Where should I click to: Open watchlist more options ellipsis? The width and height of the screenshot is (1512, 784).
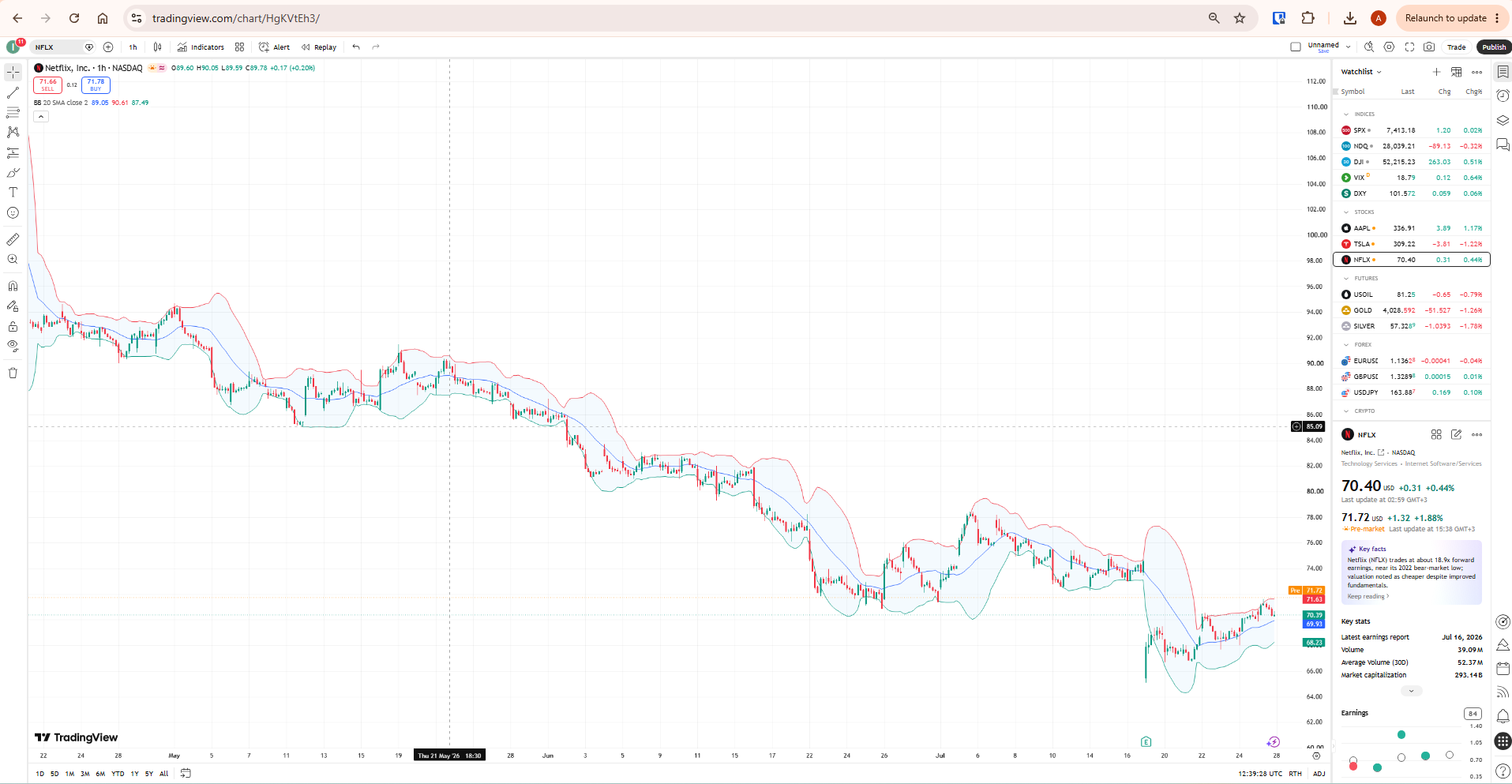point(1477,72)
